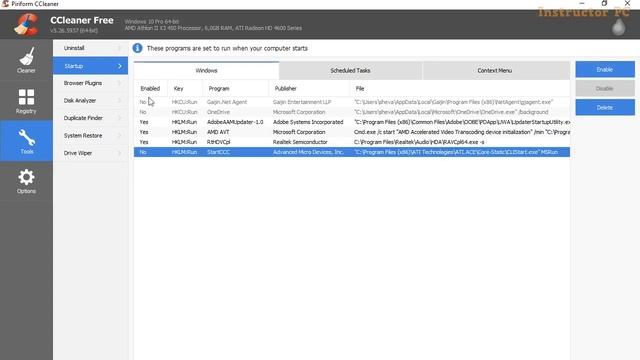The width and height of the screenshot is (640, 360).
Task: Switch to the Context Menu tab
Action: point(496,71)
